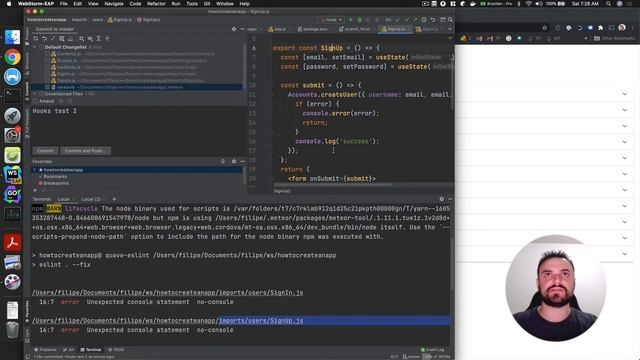
Task: Open terminal panel settings gear
Action: tap(441, 199)
